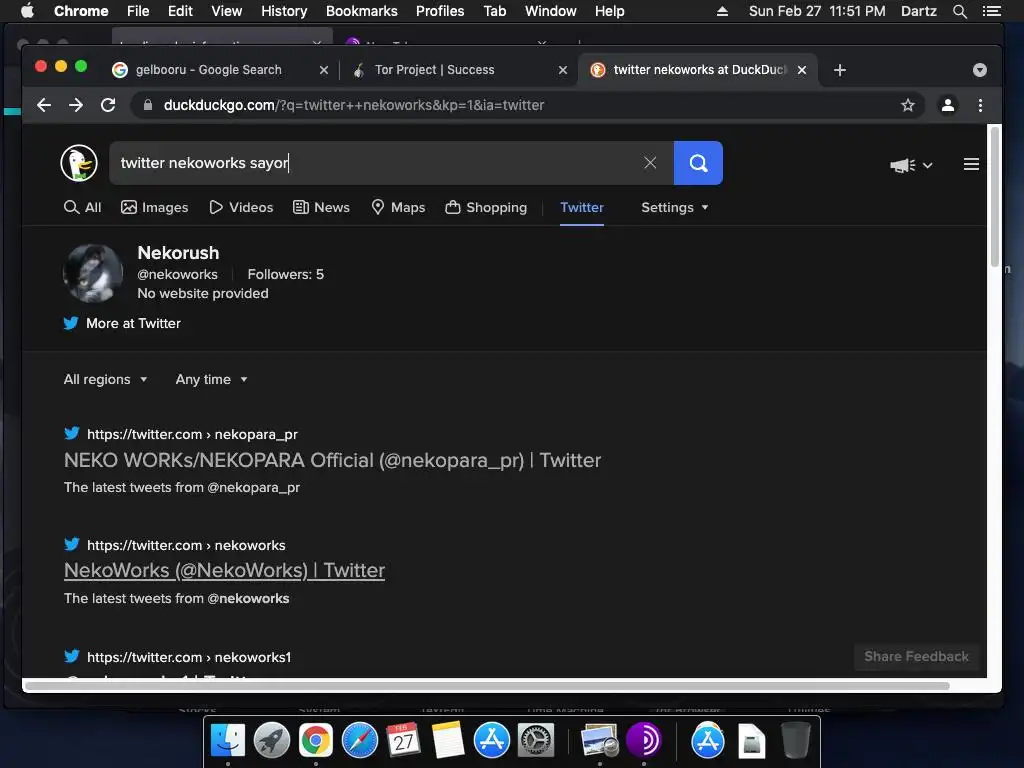This screenshot has height=768, width=1024.
Task: Click the vertical page scrollbar
Action: click(x=994, y=196)
